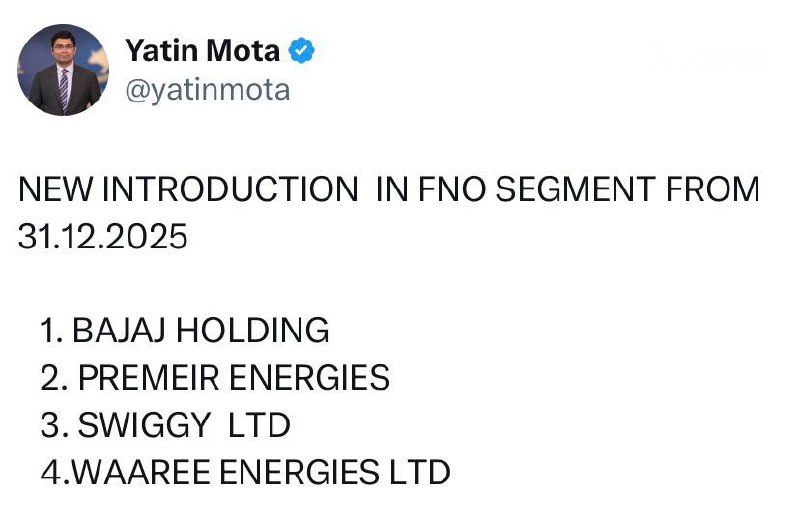Click the words "FNO SEGMENT FROM"
Screen dimensions: 800x521
pyautogui.click(x=587, y=190)
